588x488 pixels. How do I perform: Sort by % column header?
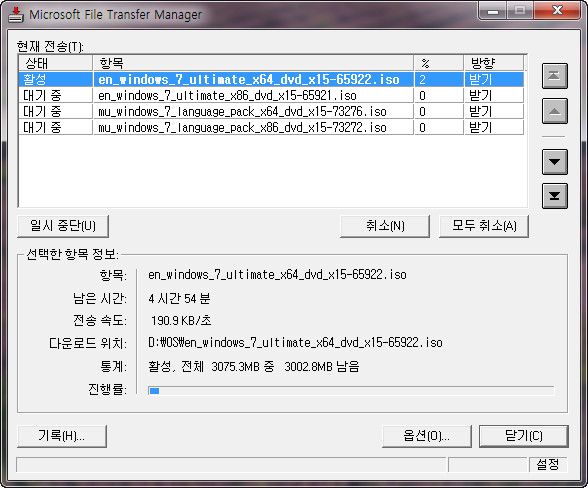pos(439,63)
